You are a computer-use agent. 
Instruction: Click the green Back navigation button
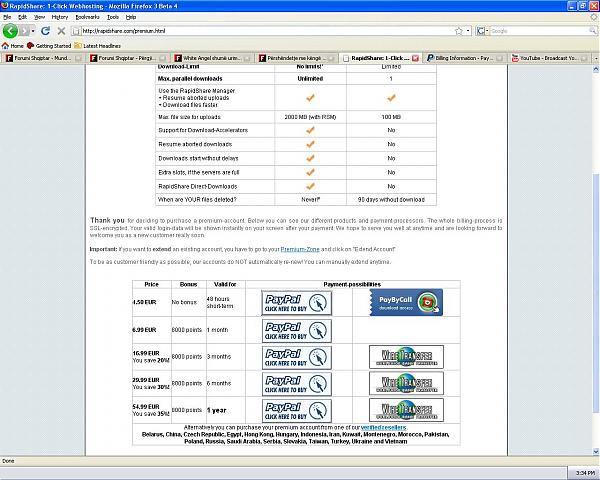coord(10,31)
